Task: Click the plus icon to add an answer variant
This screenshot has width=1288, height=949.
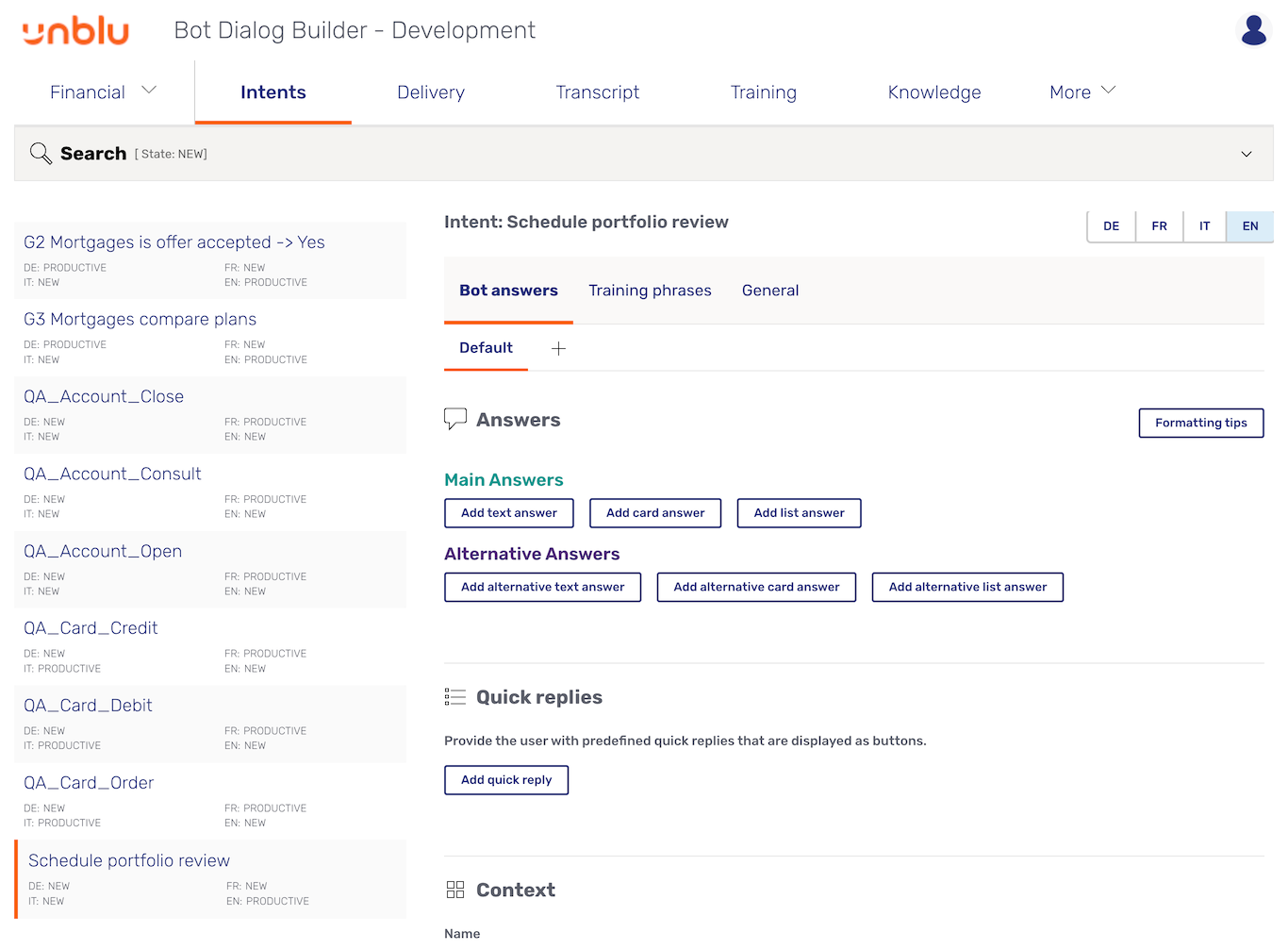Action: click(558, 348)
